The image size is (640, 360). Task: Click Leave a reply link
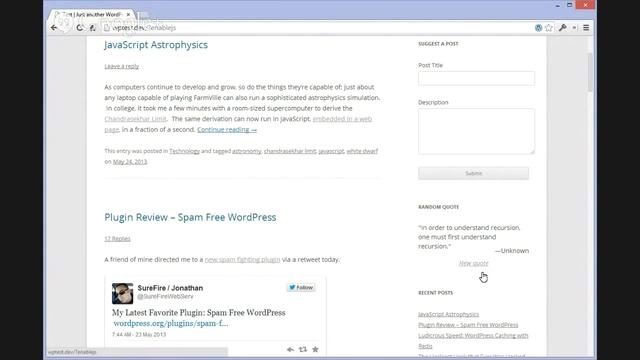click(x=122, y=66)
